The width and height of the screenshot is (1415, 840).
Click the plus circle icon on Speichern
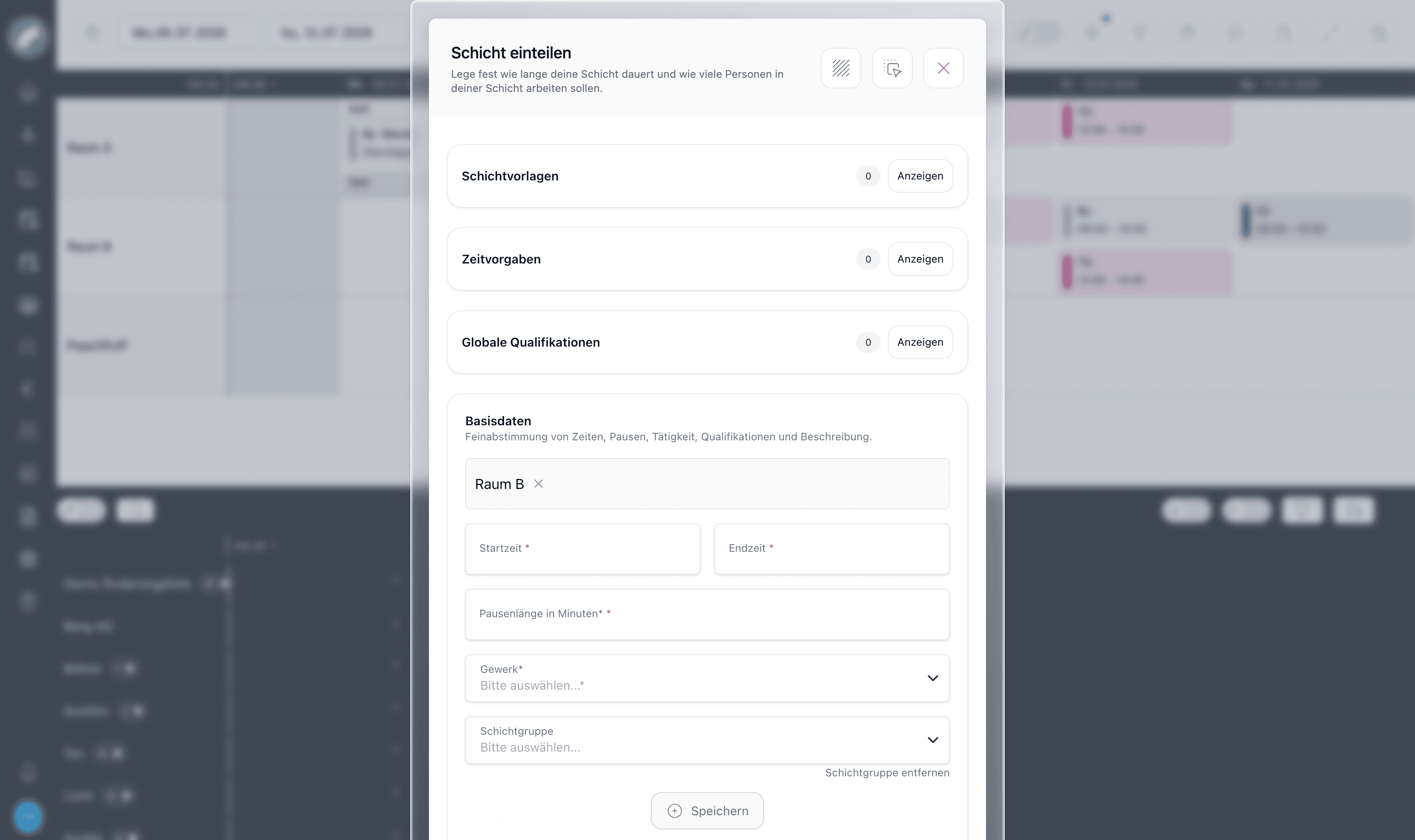click(x=675, y=810)
